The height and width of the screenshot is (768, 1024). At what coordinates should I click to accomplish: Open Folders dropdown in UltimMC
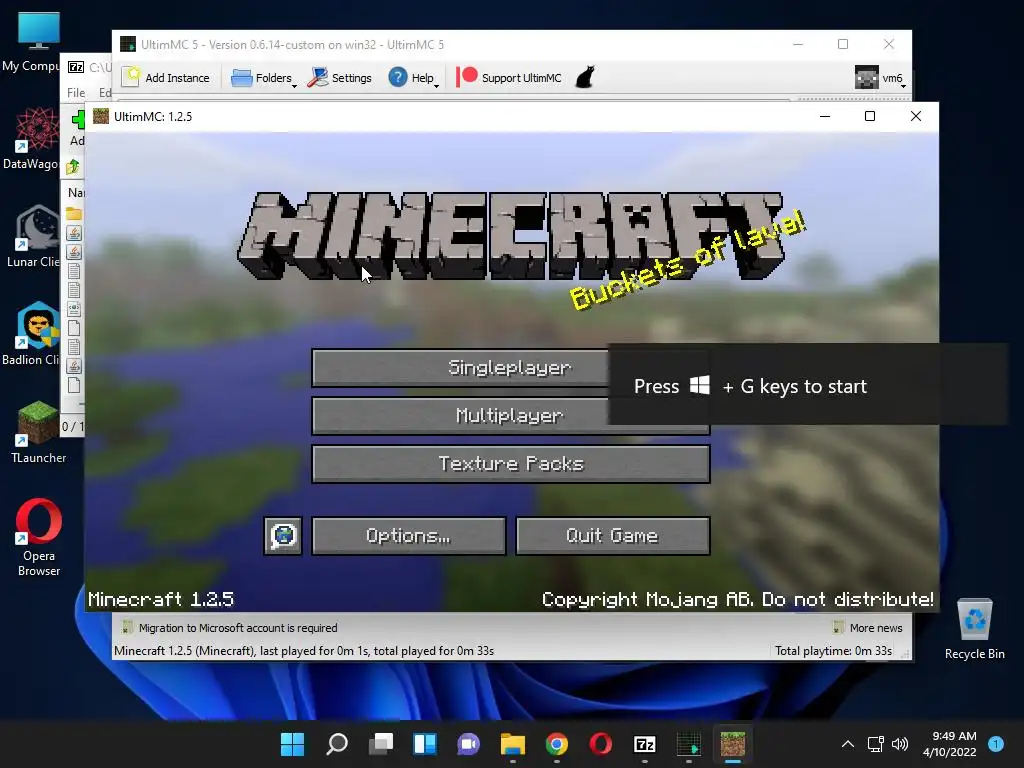pos(264,78)
